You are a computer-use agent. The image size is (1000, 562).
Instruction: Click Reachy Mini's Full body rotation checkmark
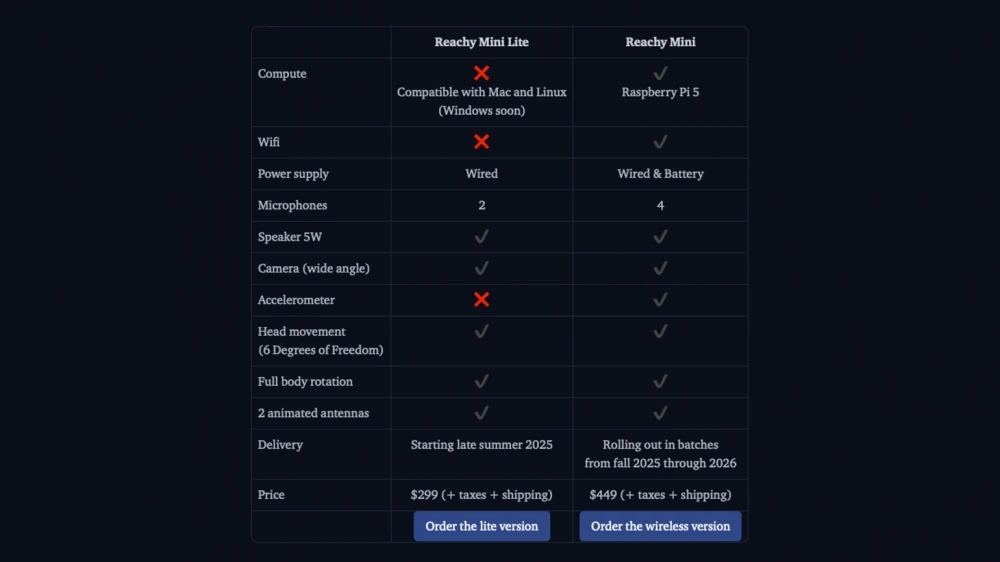point(660,381)
